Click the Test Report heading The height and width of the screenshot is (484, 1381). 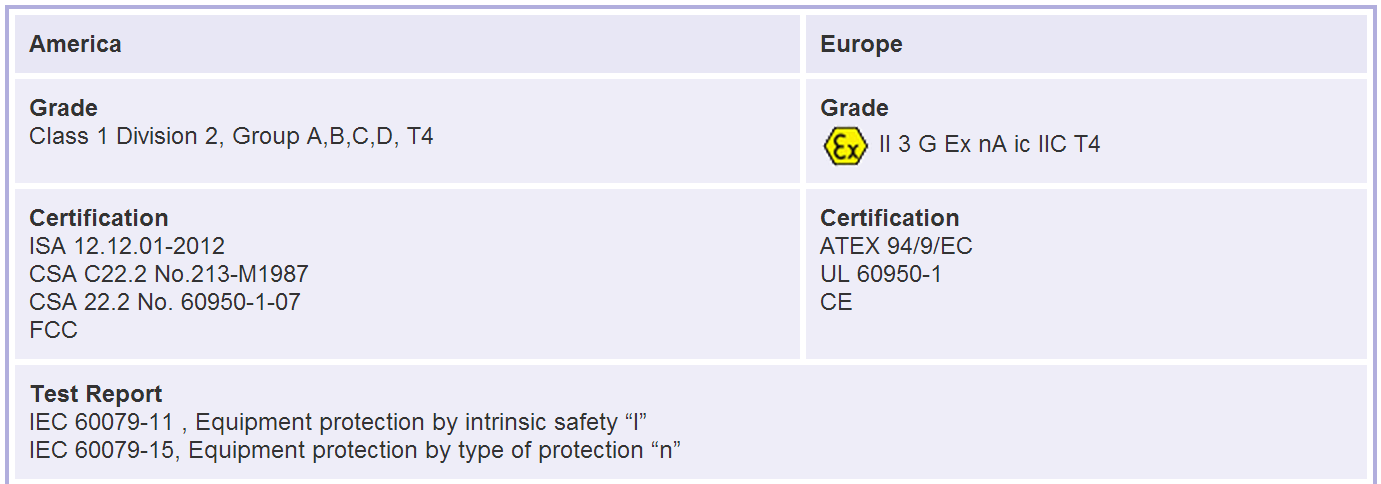[x=96, y=394]
